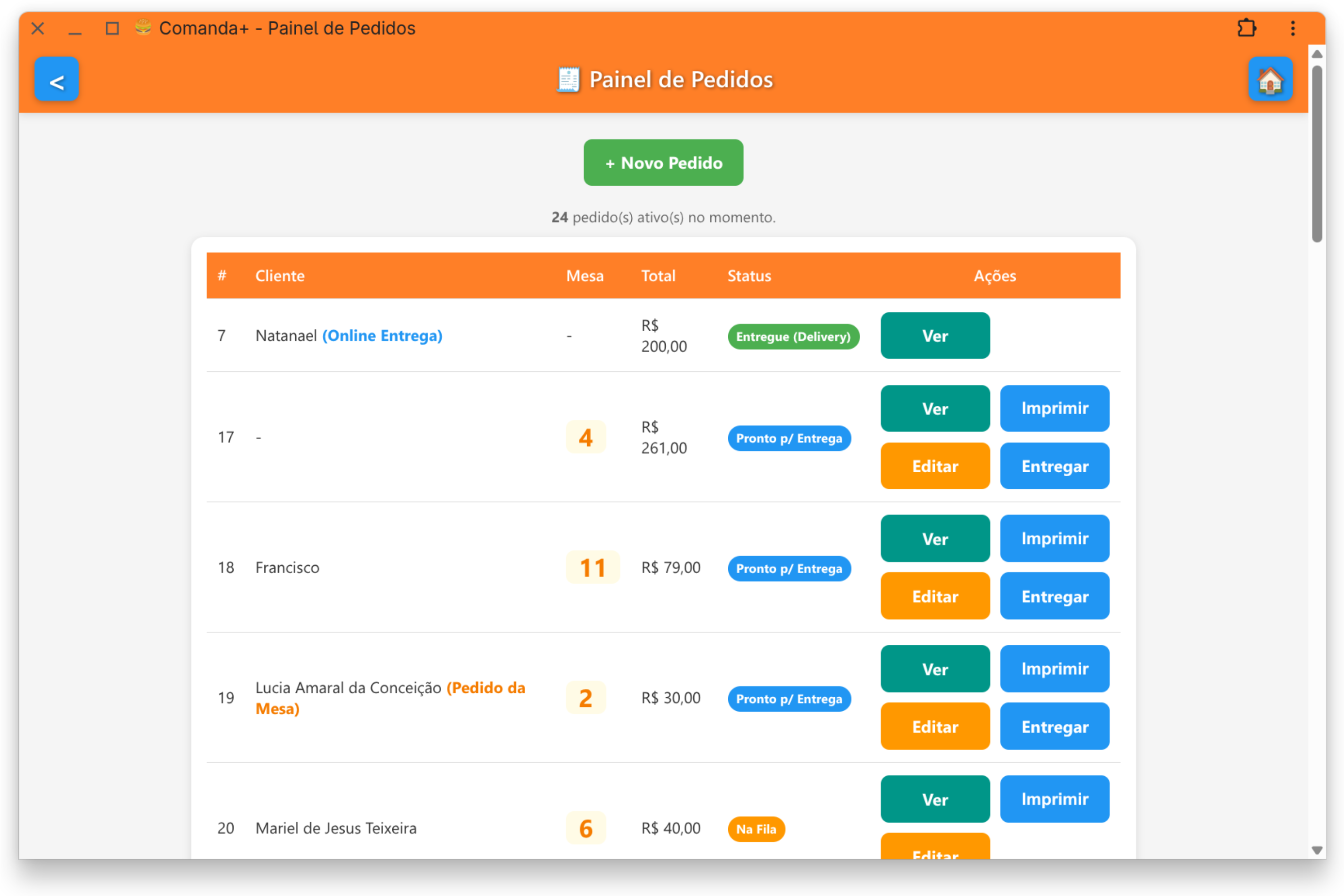Click the blue back arrow button
Image resolution: width=1344 pixels, height=896 pixels.
tap(56, 80)
